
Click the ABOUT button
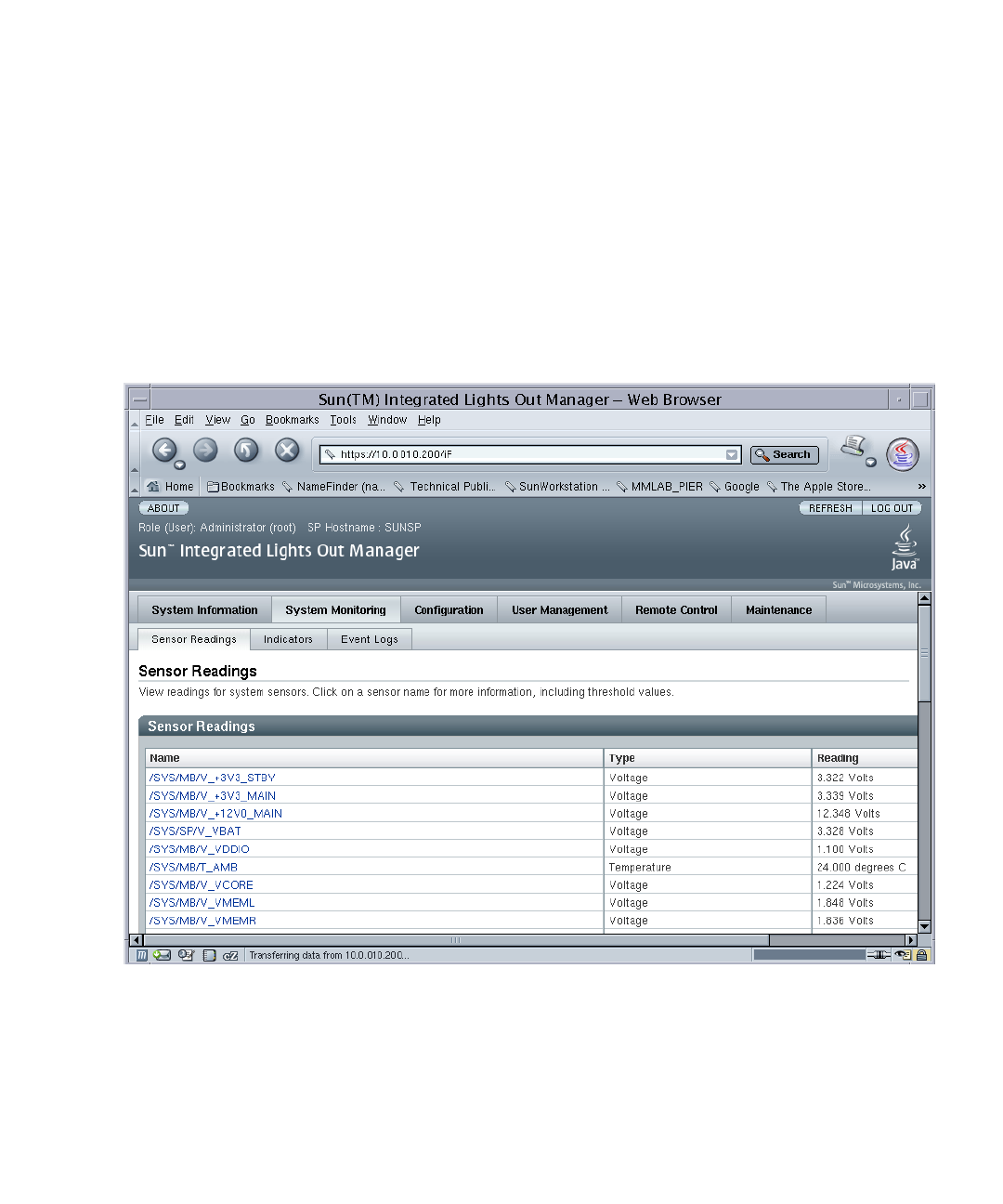click(x=163, y=508)
